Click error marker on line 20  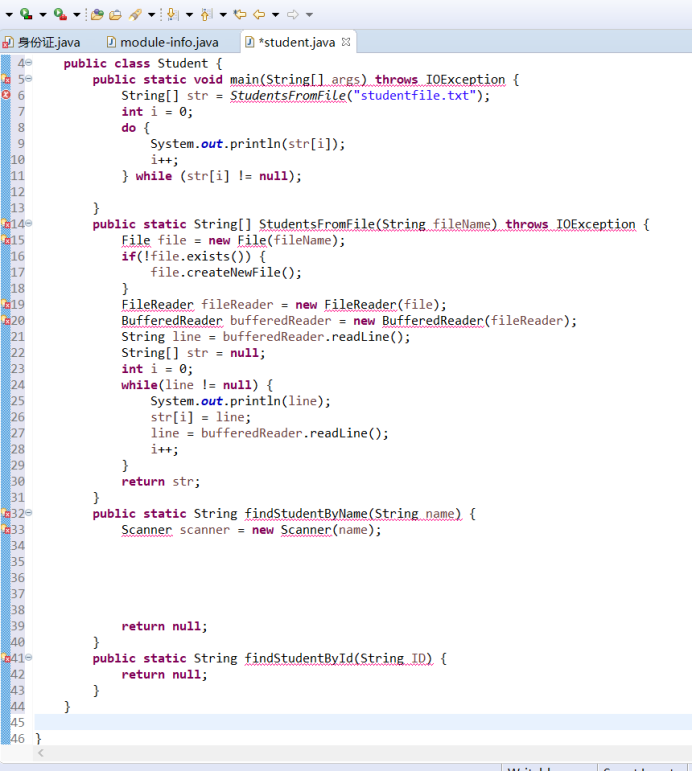coord(6,320)
